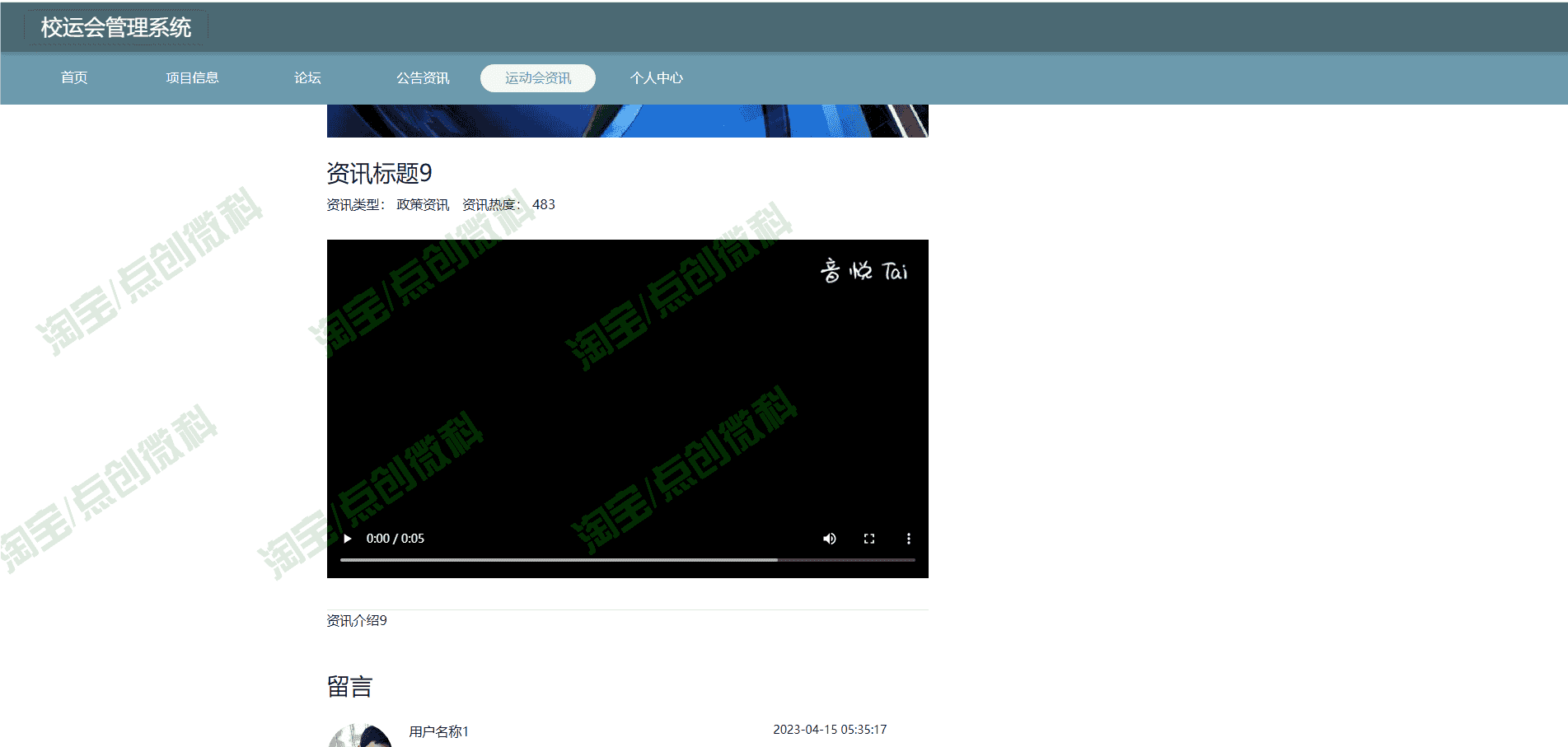1568x747 pixels.
Task: Click the 留言 section heading
Action: 349,687
